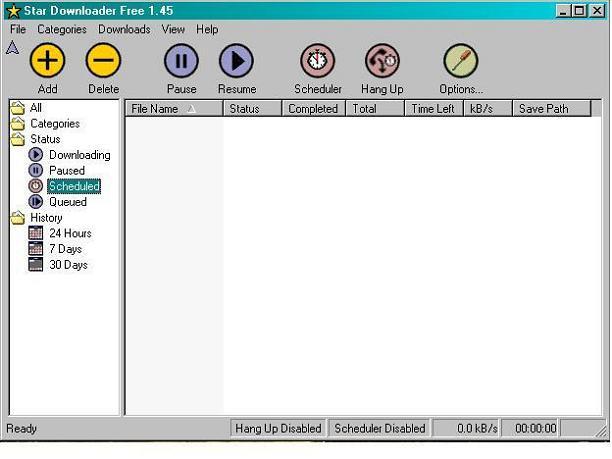Click the Hang Up phone icon
The height and width of the screenshot is (459, 612).
(382, 61)
